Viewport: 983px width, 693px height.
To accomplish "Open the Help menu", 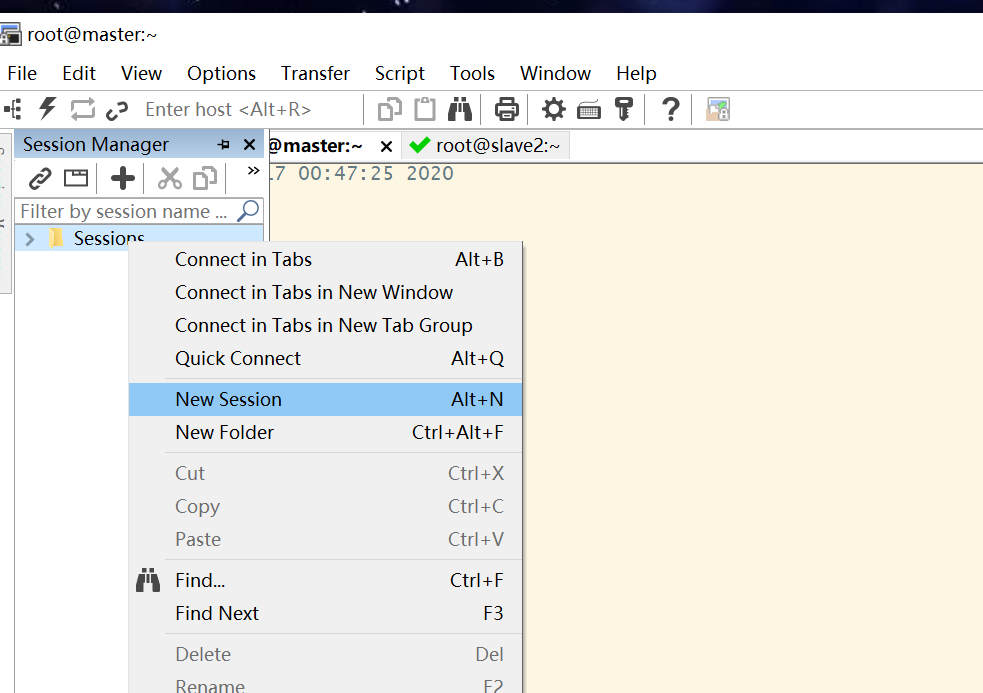I will pos(636,73).
